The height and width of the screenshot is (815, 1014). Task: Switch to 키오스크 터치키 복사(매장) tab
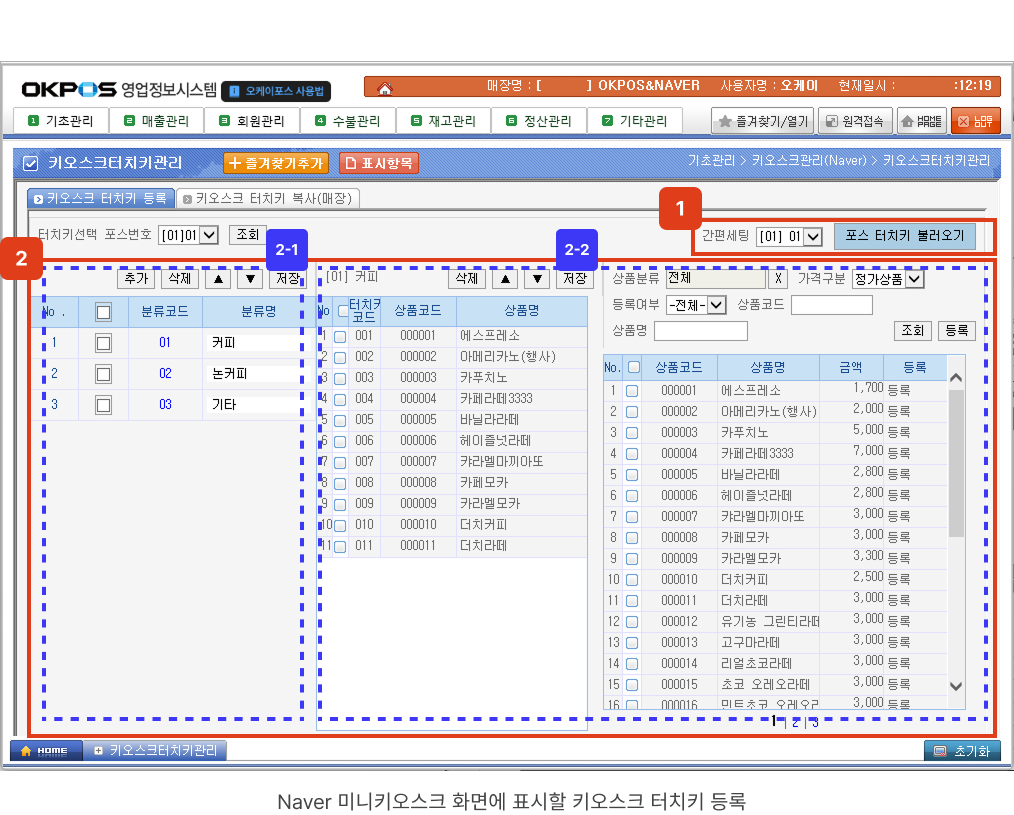266,198
